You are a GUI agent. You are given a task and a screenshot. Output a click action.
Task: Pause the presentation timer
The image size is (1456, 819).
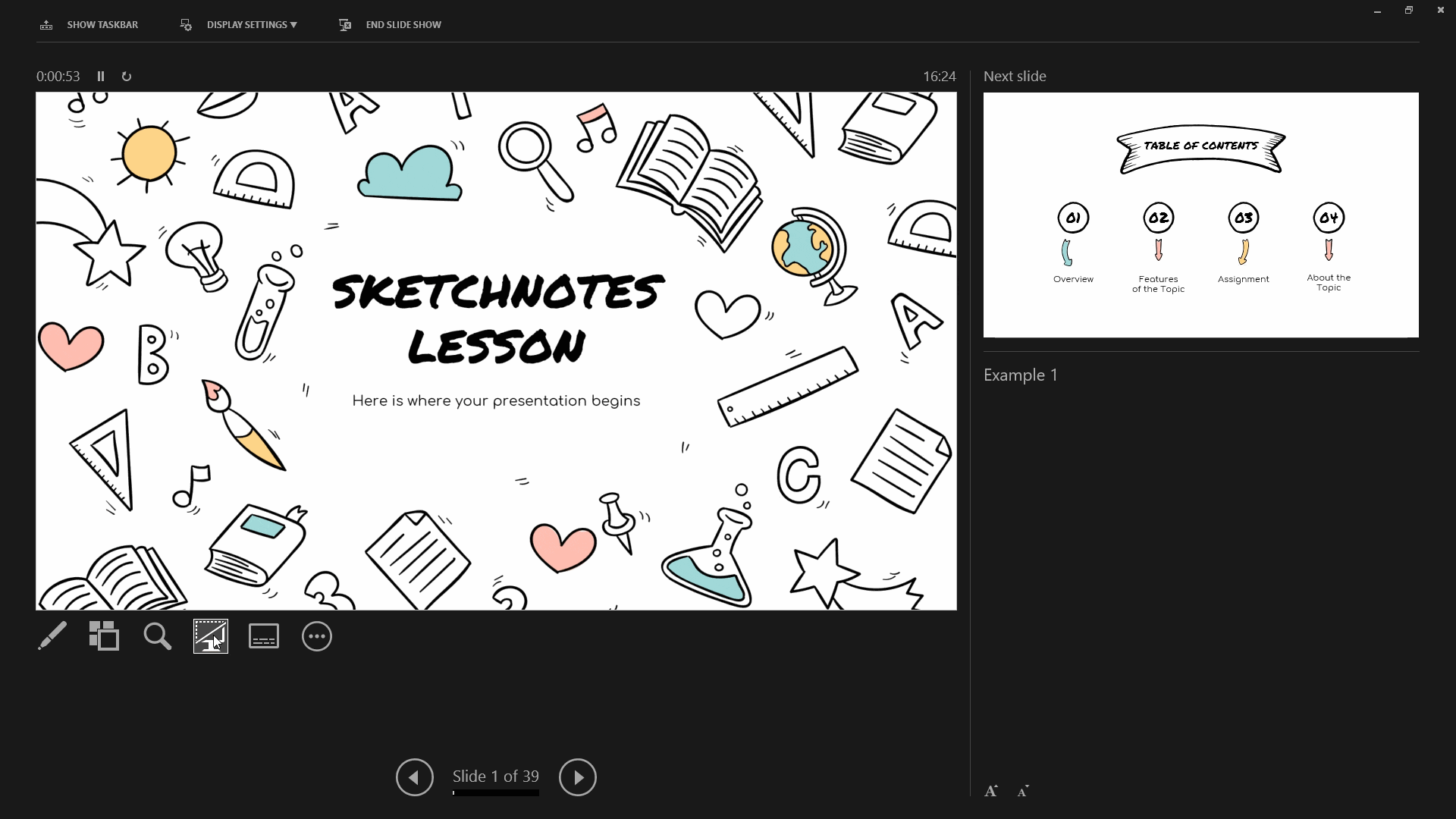(x=100, y=76)
